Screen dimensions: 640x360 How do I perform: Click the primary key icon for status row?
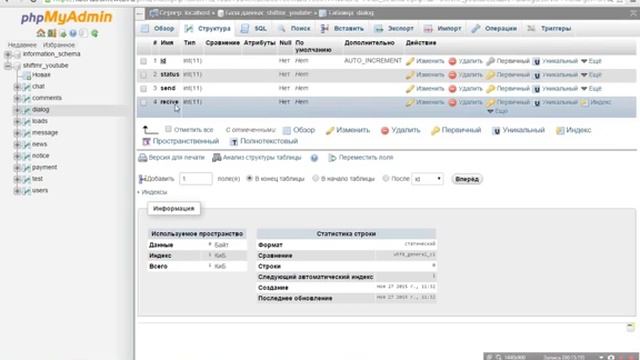(491, 75)
